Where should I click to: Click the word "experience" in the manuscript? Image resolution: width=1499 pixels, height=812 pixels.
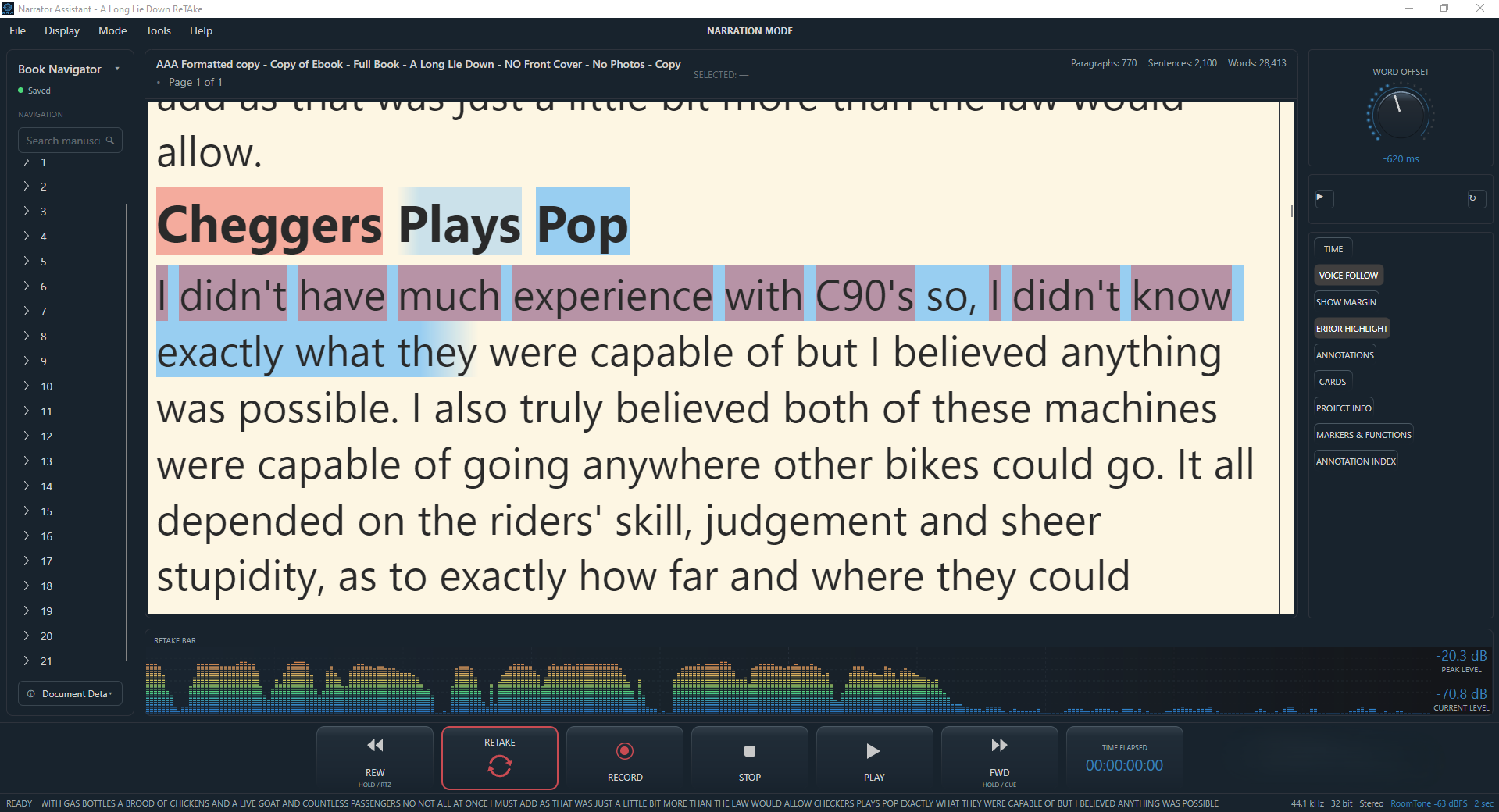612,294
